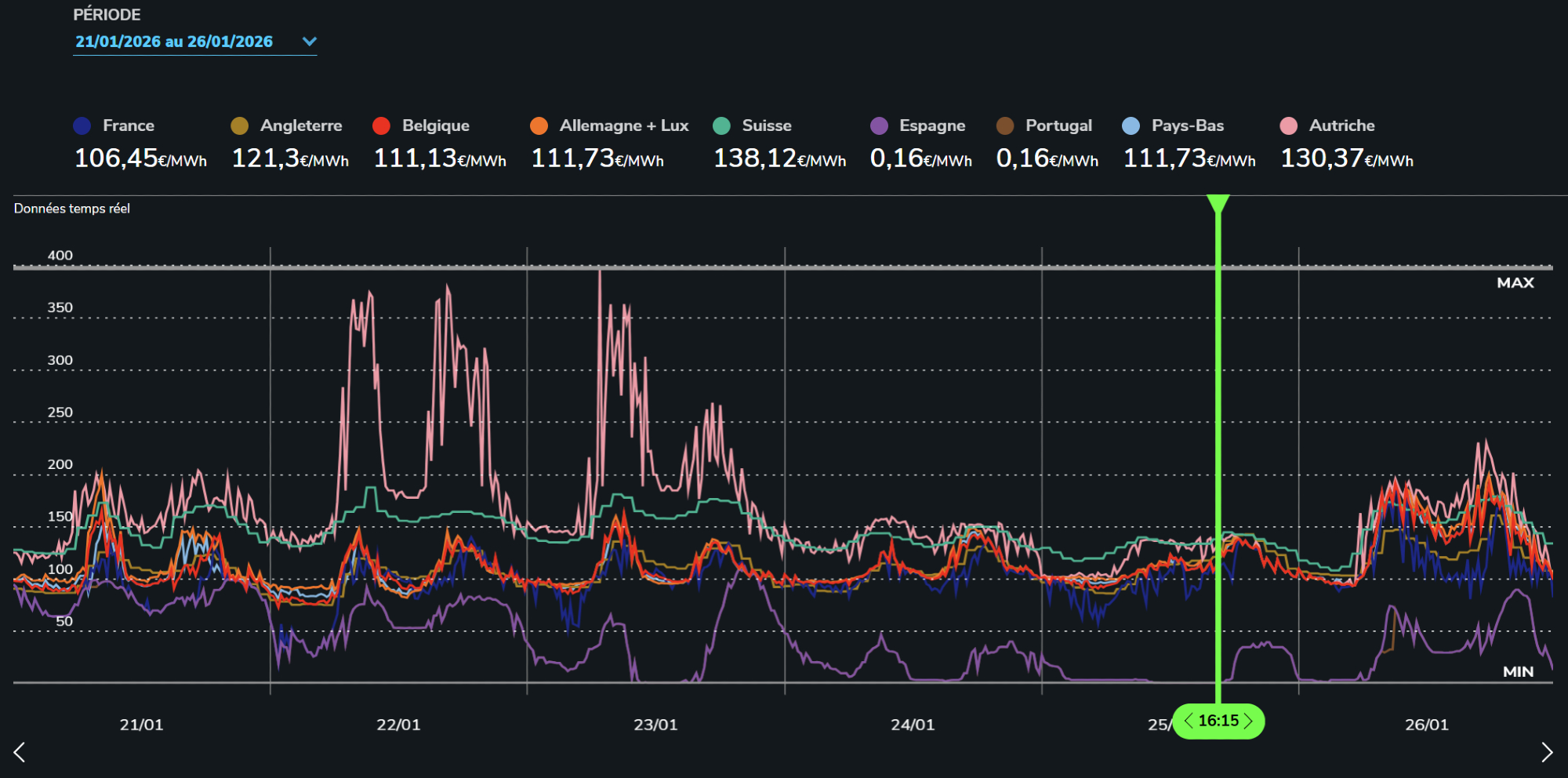Click the 22/01 date label on axis
This screenshot has height=778, width=1568.
pos(398,725)
